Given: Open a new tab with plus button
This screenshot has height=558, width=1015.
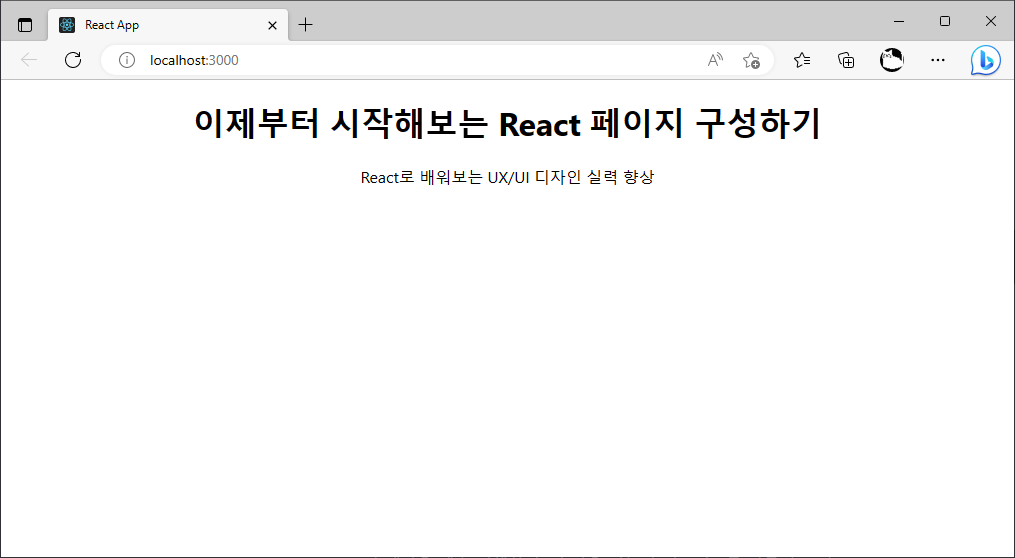Looking at the screenshot, I should tap(306, 25).
